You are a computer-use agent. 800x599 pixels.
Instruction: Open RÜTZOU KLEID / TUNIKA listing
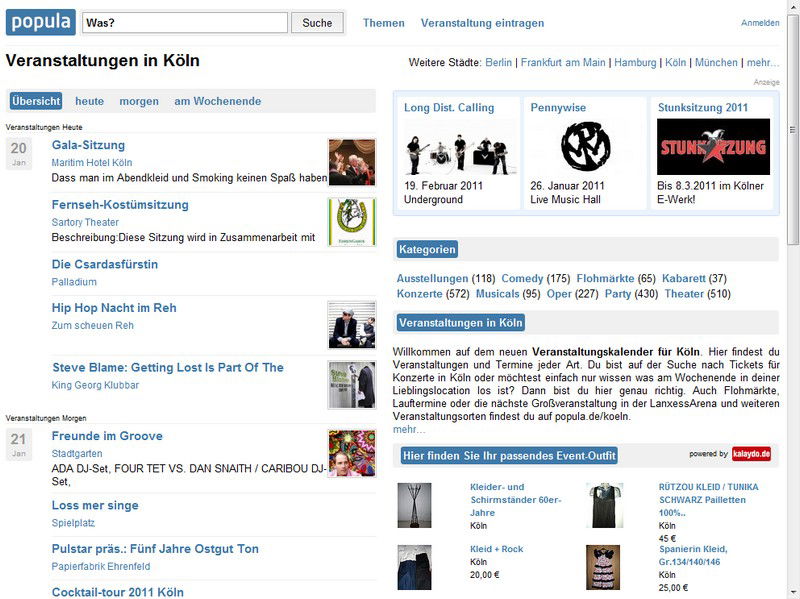coord(709,500)
